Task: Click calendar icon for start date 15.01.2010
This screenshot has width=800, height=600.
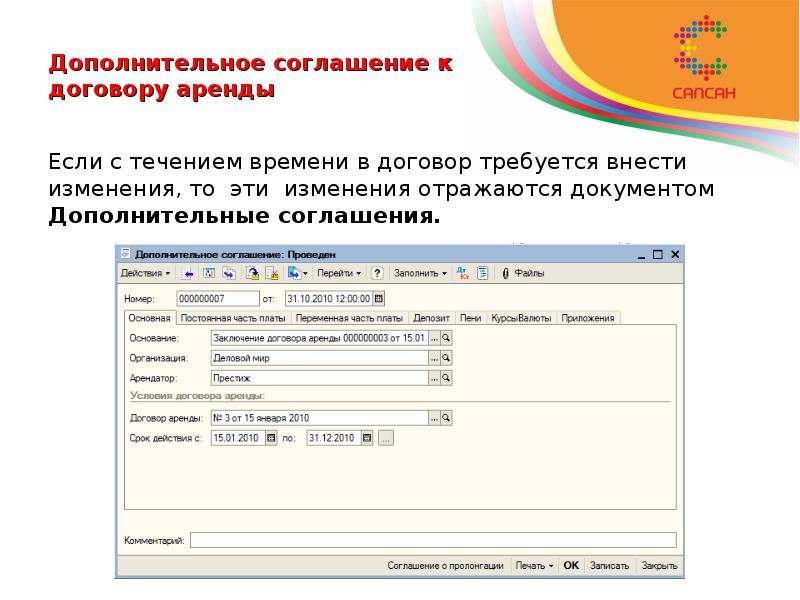Action: pyautogui.click(x=269, y=438)
